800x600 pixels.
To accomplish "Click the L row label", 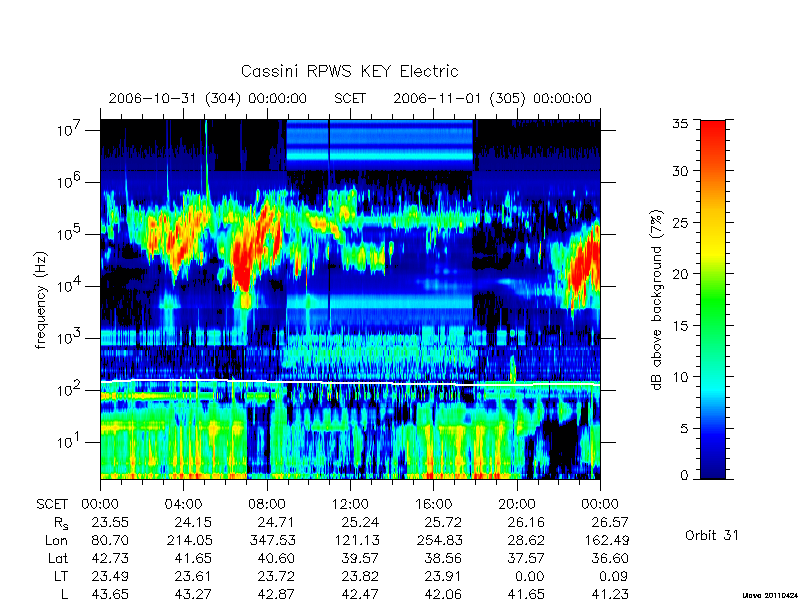I will point(64,593).
